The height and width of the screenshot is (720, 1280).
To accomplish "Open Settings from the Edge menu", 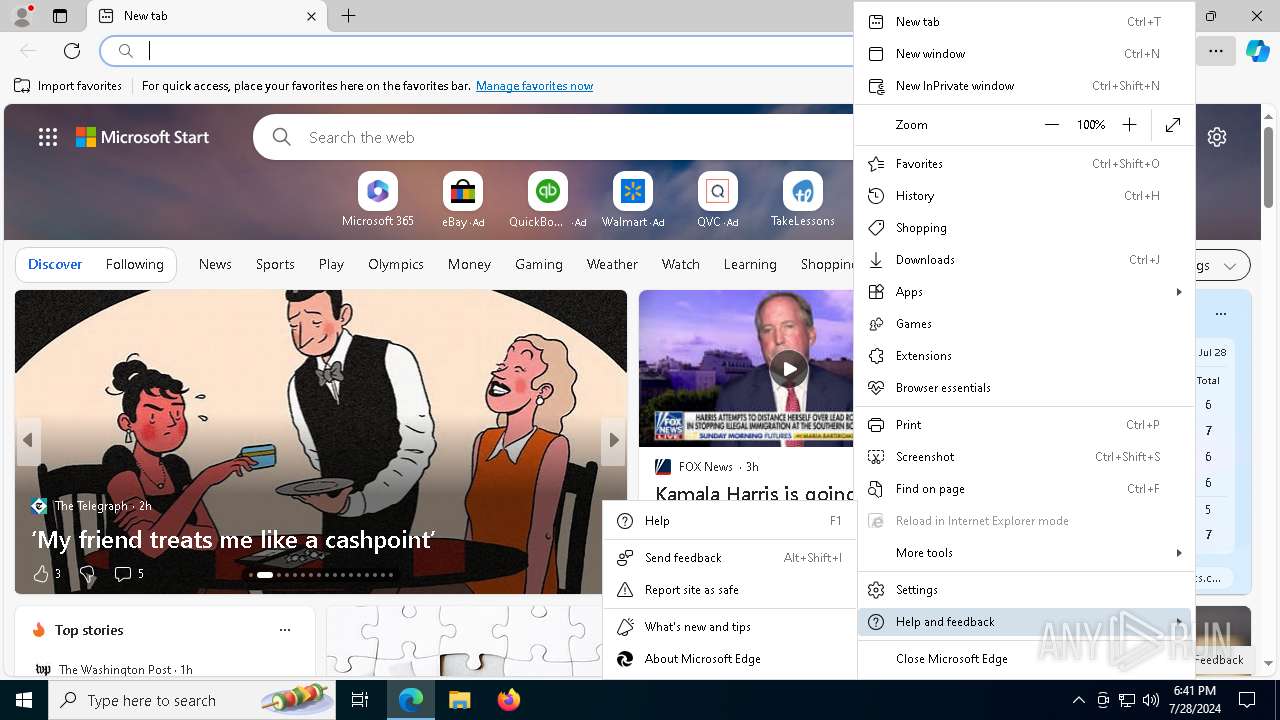I will pyautogui.click(x=1025, y=590).
